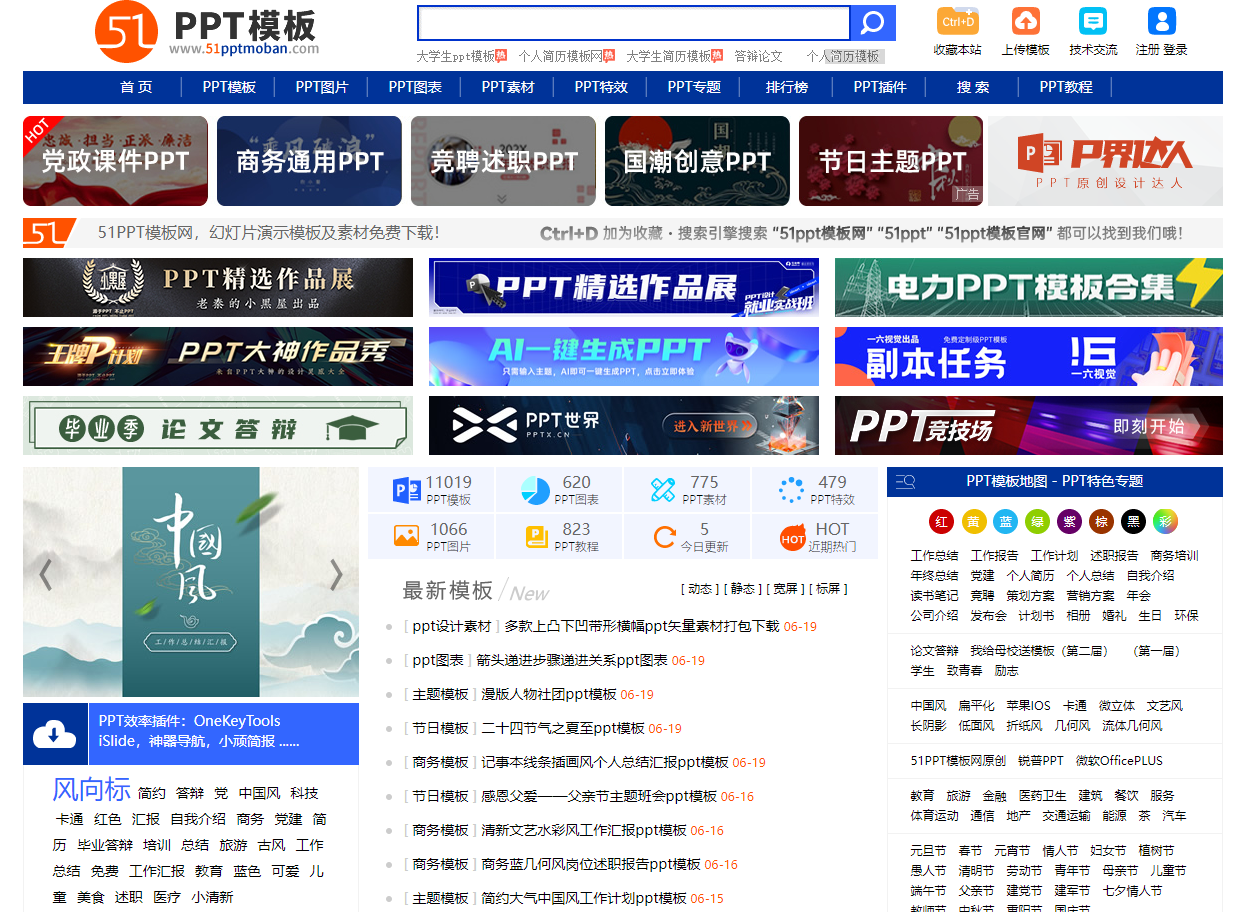Click the Ctrl+D bookmark site icon
This screenshot has width=1237, height=912.
pos(957,21)
